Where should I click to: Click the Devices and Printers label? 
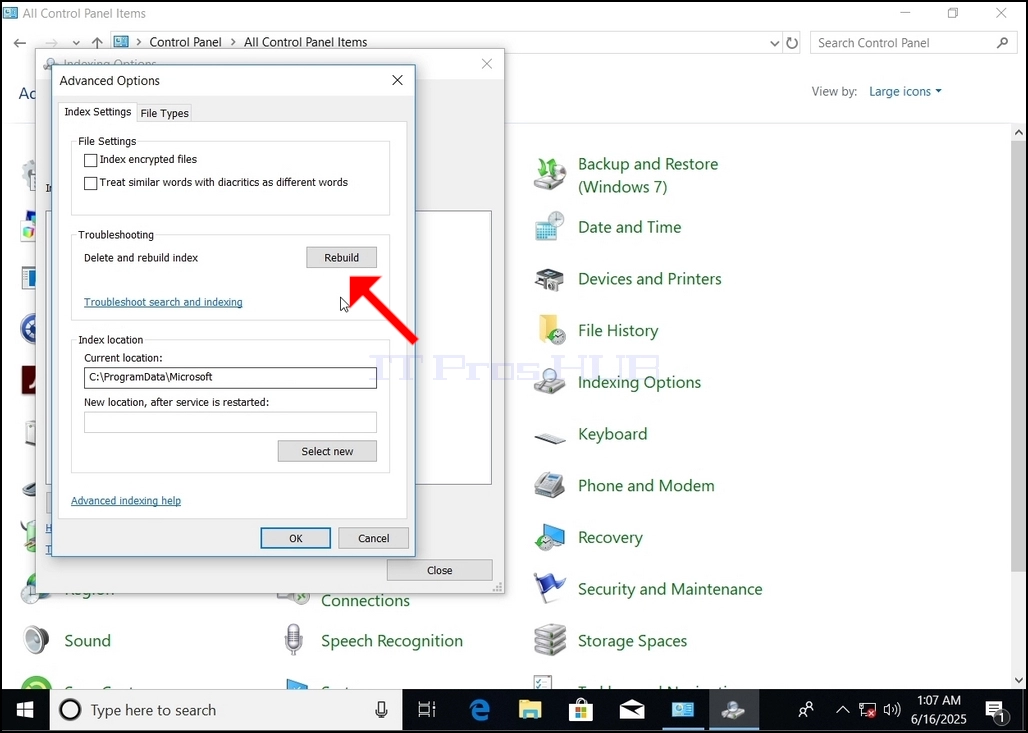pyautogui.click(x=650, y=279)
